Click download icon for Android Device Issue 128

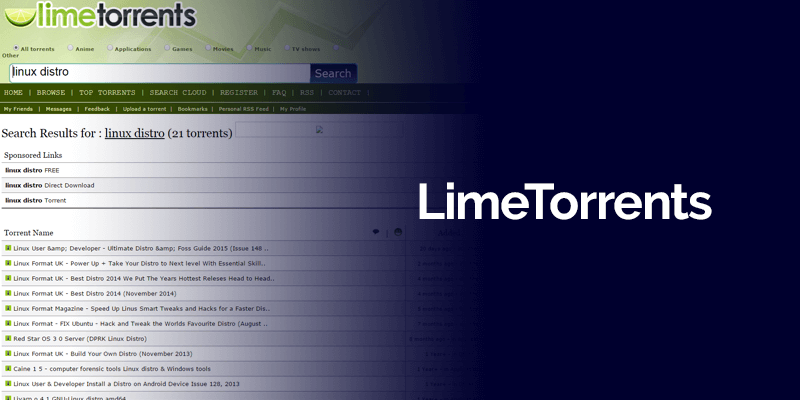tap(8, 384)
